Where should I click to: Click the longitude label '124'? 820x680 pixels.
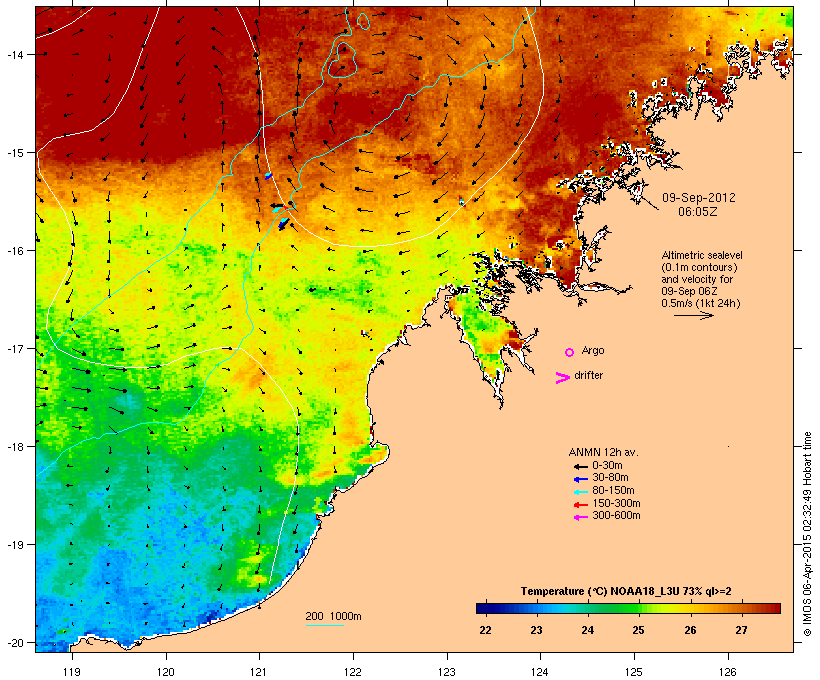[540, 672]
